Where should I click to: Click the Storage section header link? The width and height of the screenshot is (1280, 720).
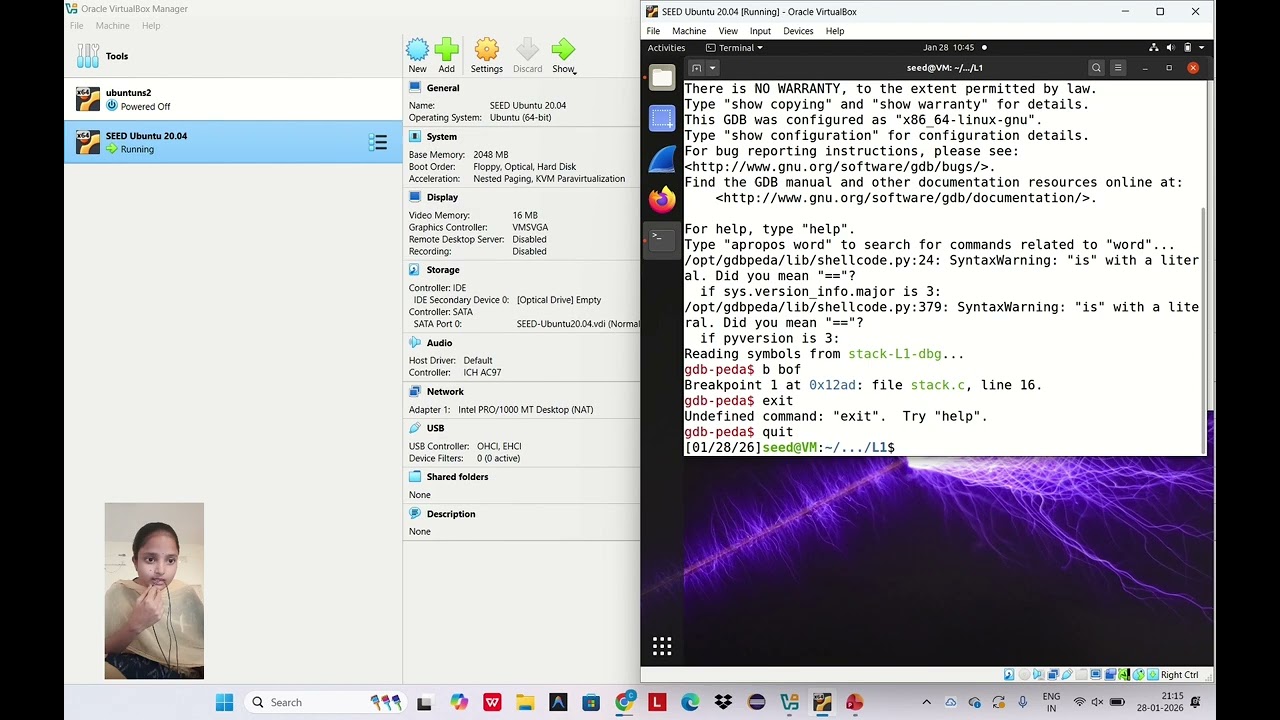click(443, 270)
